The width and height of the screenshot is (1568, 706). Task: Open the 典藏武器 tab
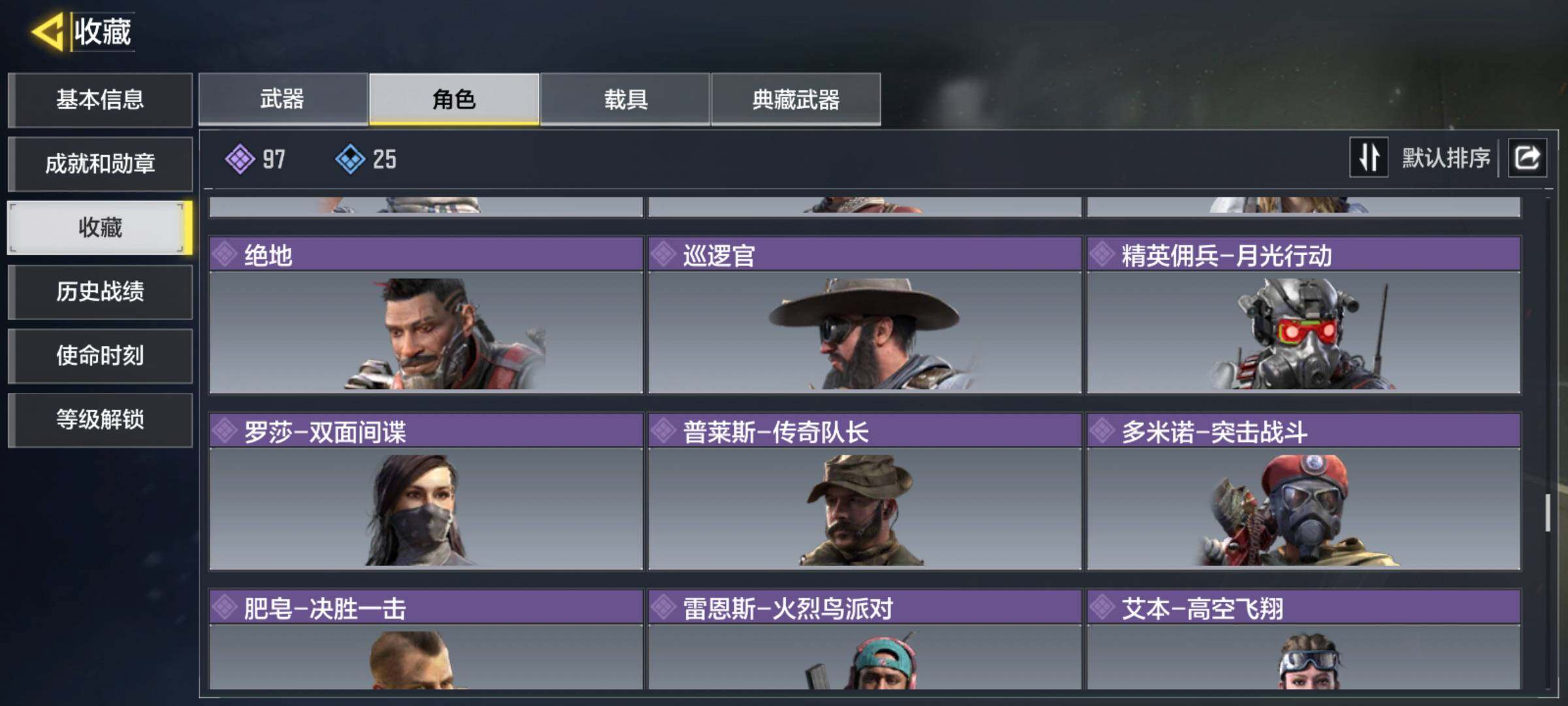796,99
